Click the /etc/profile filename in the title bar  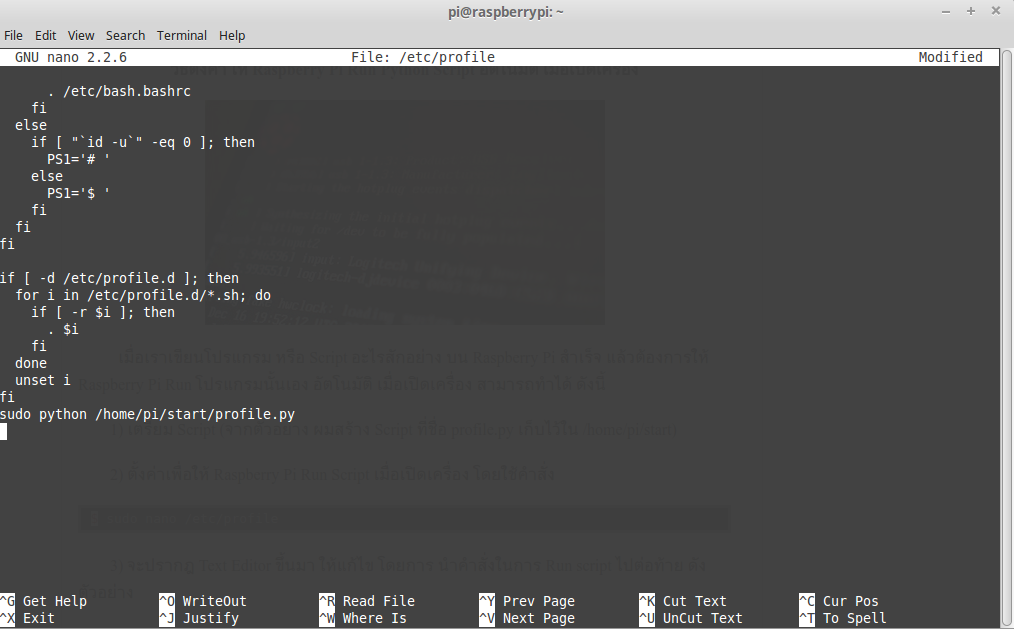[451, 57]
